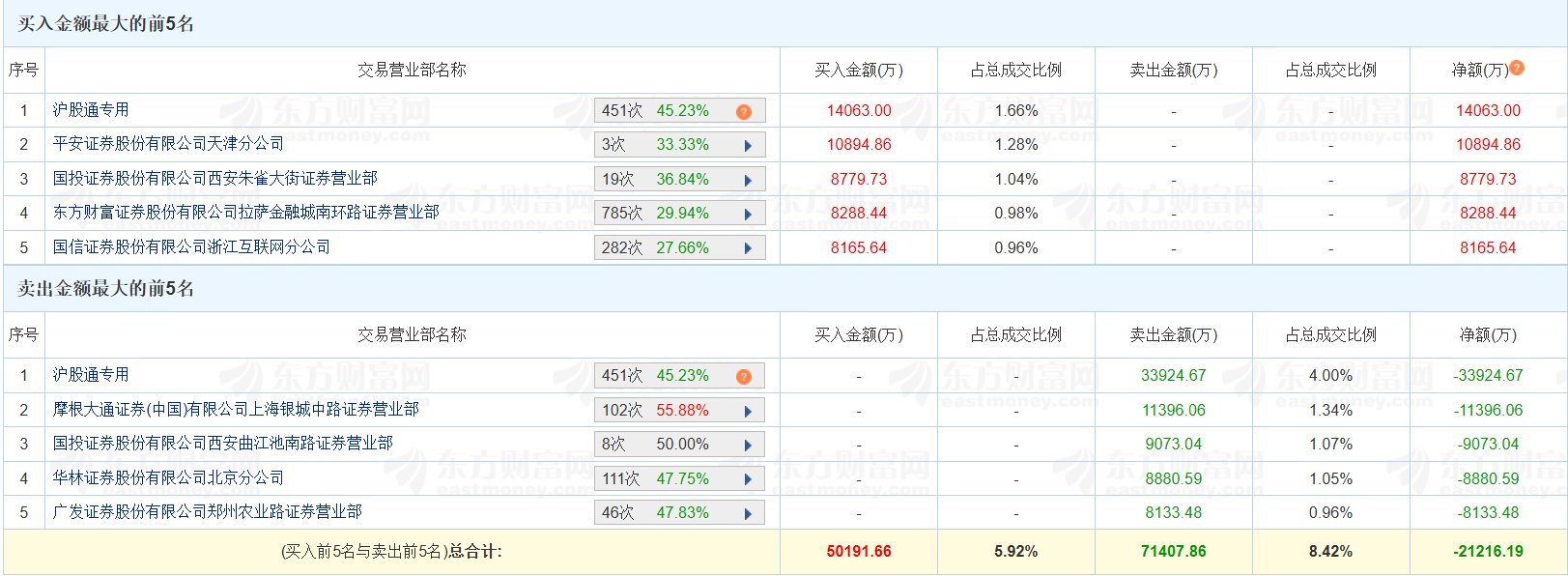Open 广发证券郑州农业路证券营业部 link
Screen dimensions: 1568x576
[207, 512]
